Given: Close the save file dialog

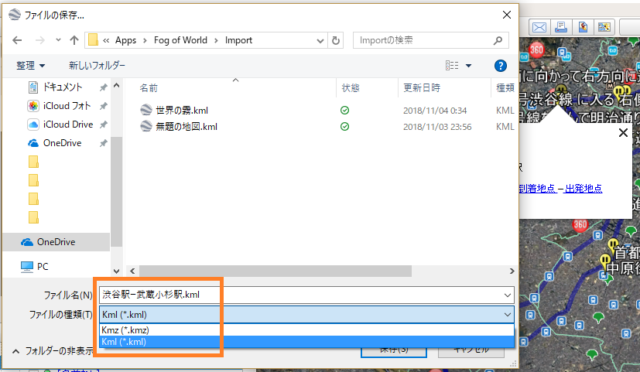Looking at the screenshot, I should click(x=507, y=15).
